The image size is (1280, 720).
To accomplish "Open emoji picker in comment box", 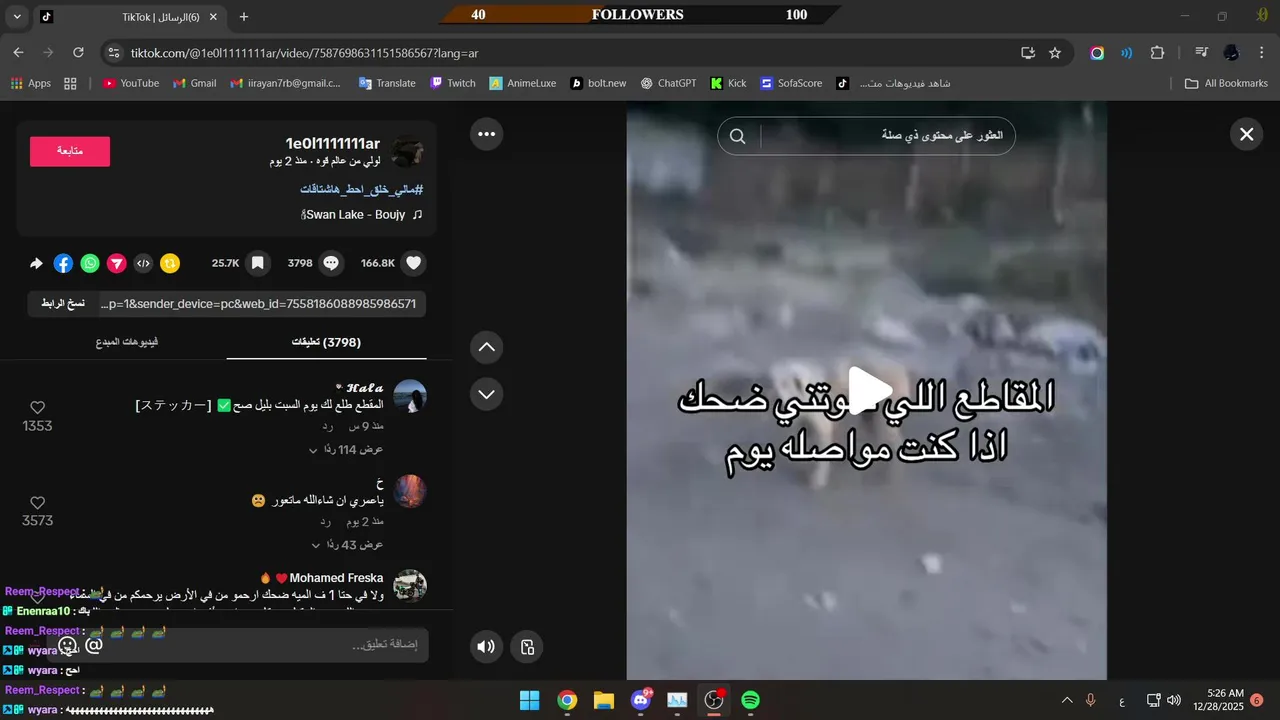I will (68, 645).
